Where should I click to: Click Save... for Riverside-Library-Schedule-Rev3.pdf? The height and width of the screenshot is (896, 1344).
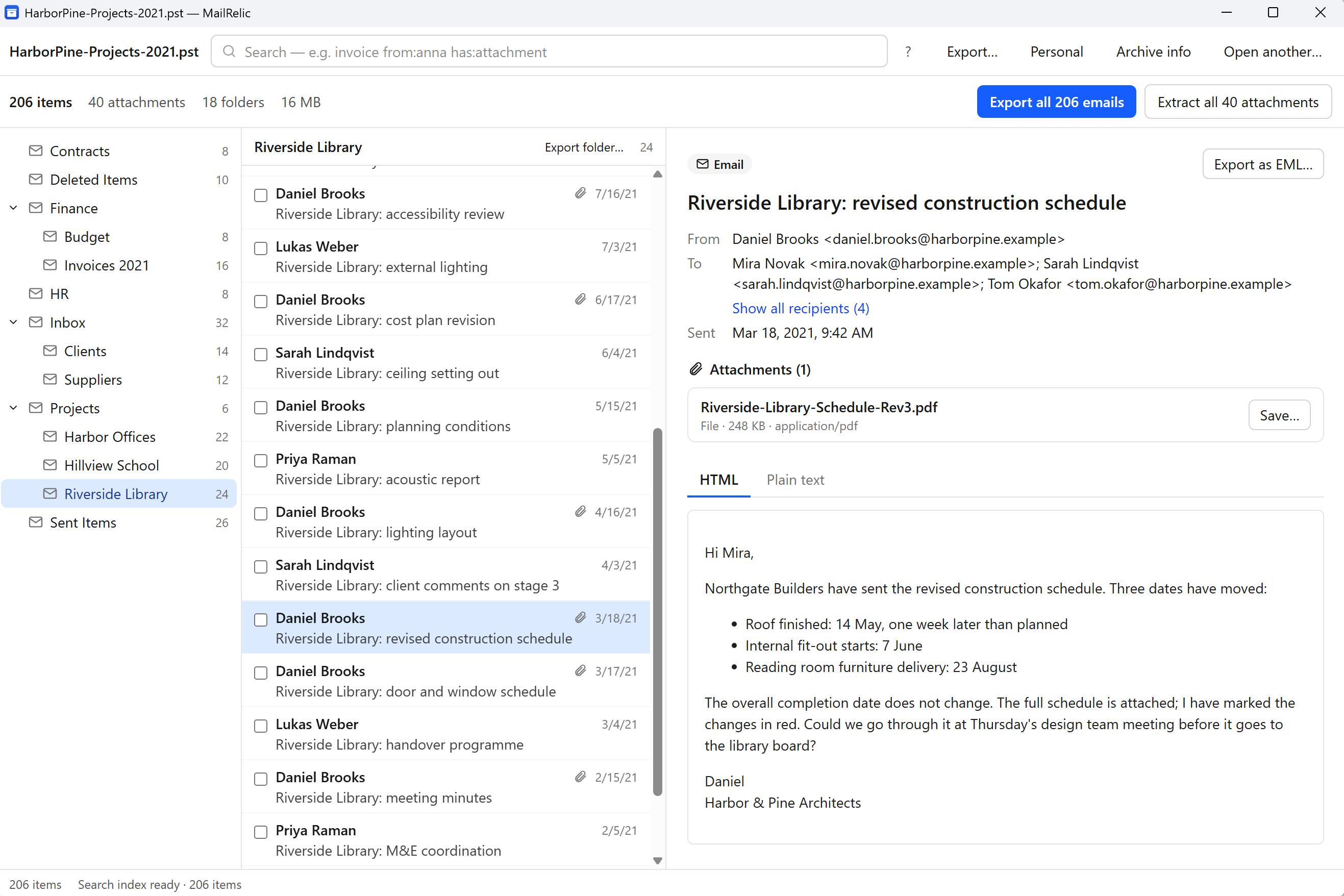click(1279, 415)
